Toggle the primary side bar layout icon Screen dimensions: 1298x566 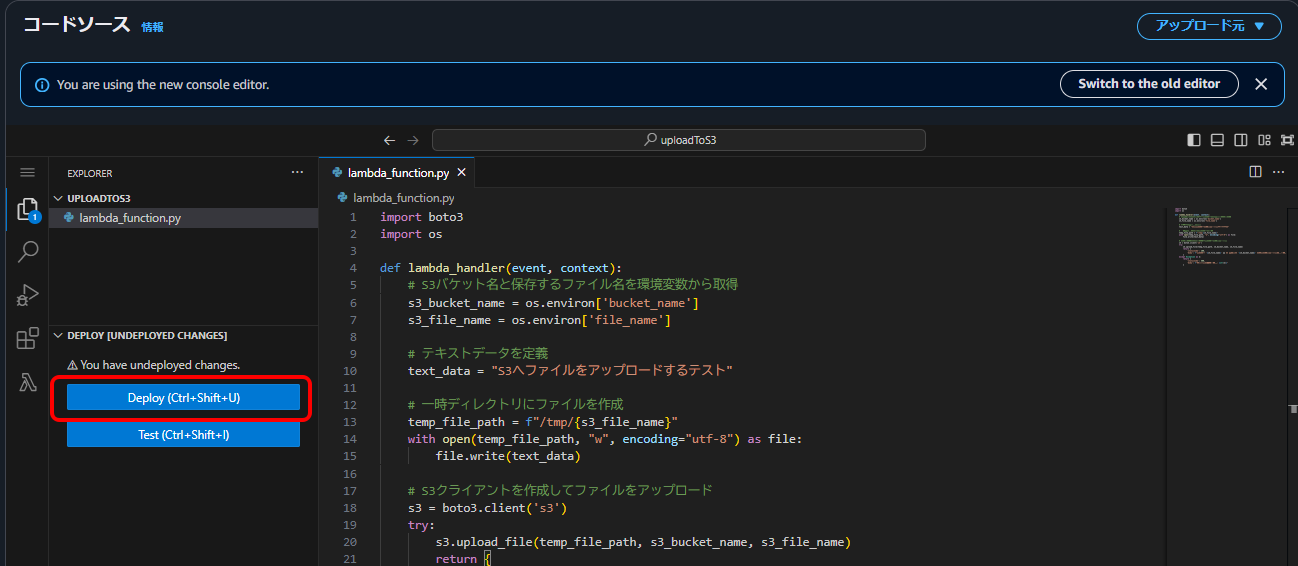pos(1194,141)
